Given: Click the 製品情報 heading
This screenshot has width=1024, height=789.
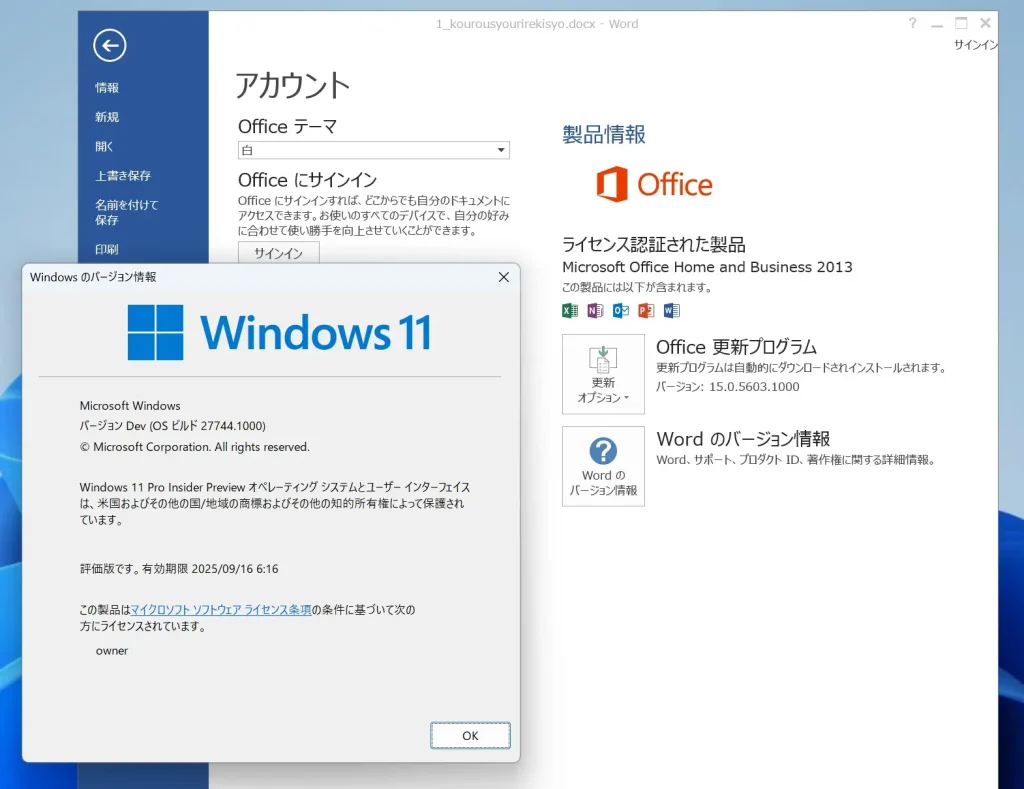Looking at the screenshot, I should [604, 135].
